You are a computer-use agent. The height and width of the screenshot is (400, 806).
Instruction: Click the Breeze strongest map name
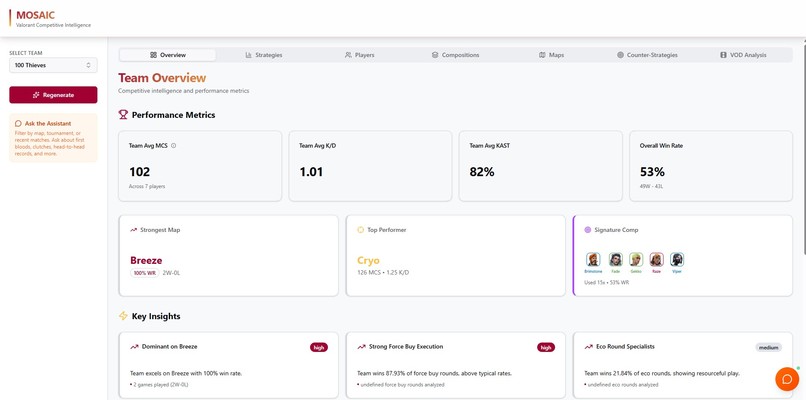(146, 260)
